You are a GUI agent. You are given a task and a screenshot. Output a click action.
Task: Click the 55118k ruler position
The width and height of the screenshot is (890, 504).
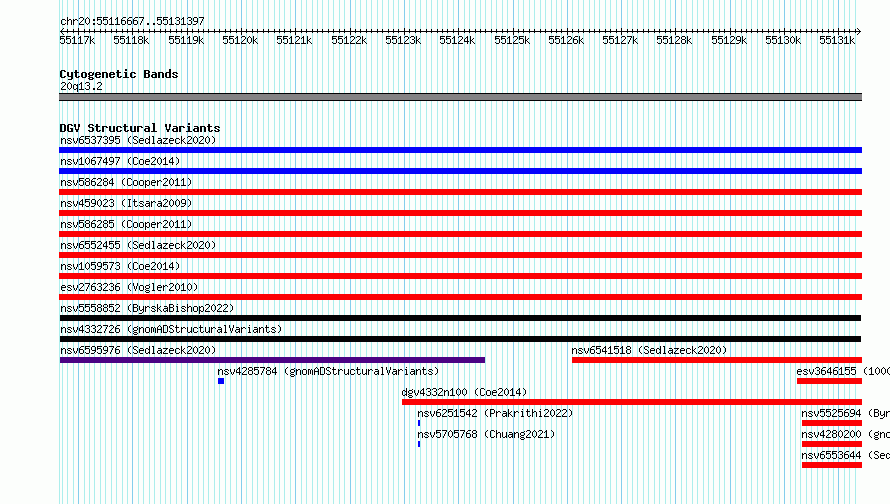click(131, 40)
